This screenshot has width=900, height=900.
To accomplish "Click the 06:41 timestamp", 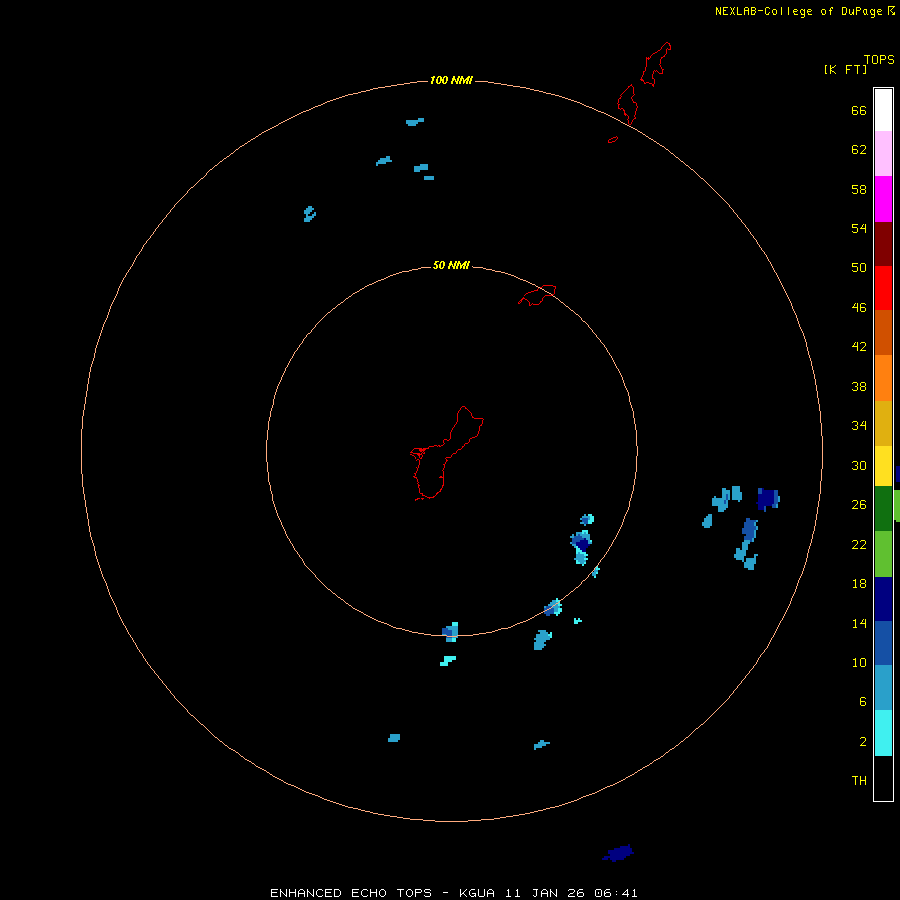I will click(616, 893).
